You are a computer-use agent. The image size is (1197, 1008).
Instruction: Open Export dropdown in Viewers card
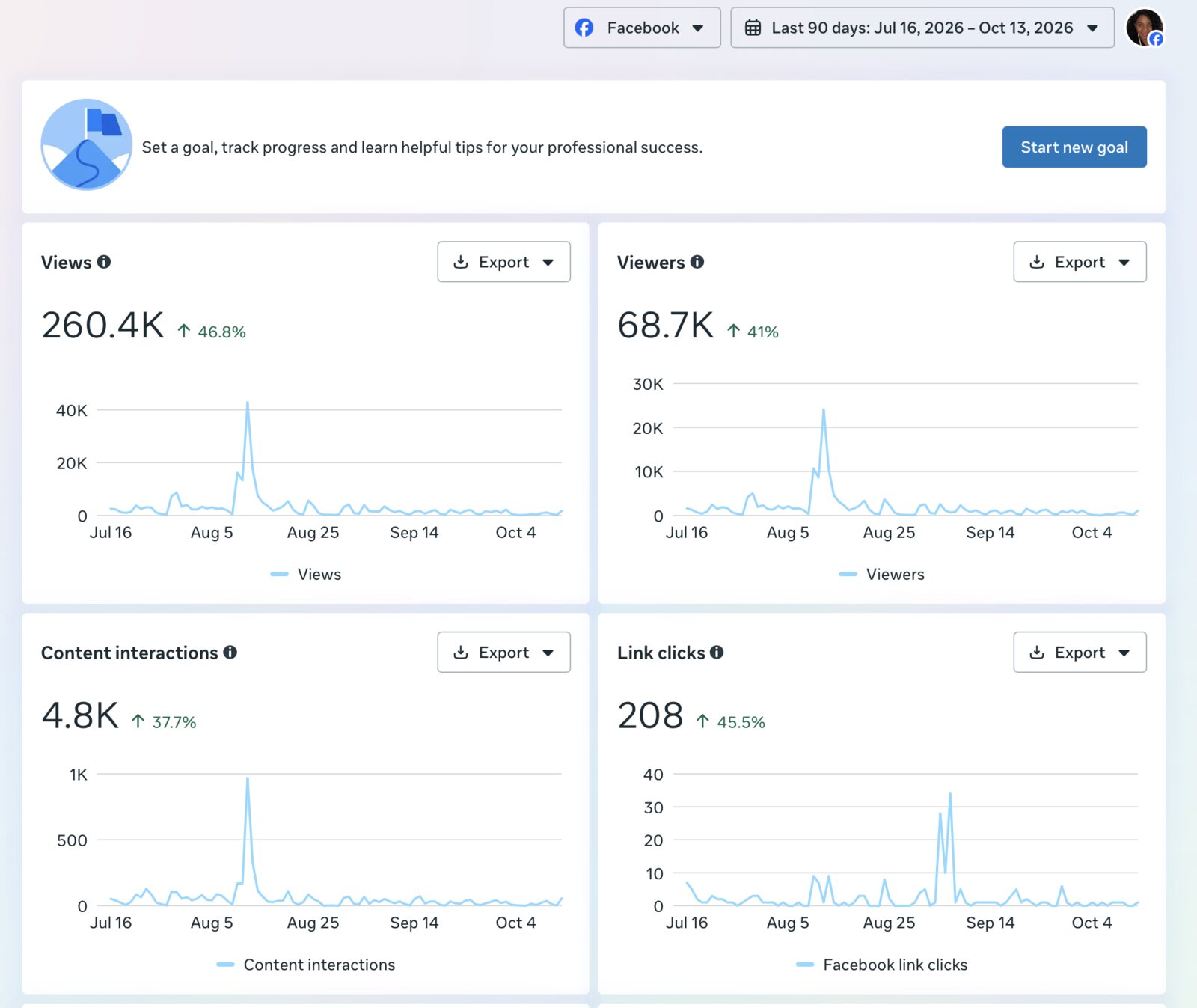(x=1080, y=262)
